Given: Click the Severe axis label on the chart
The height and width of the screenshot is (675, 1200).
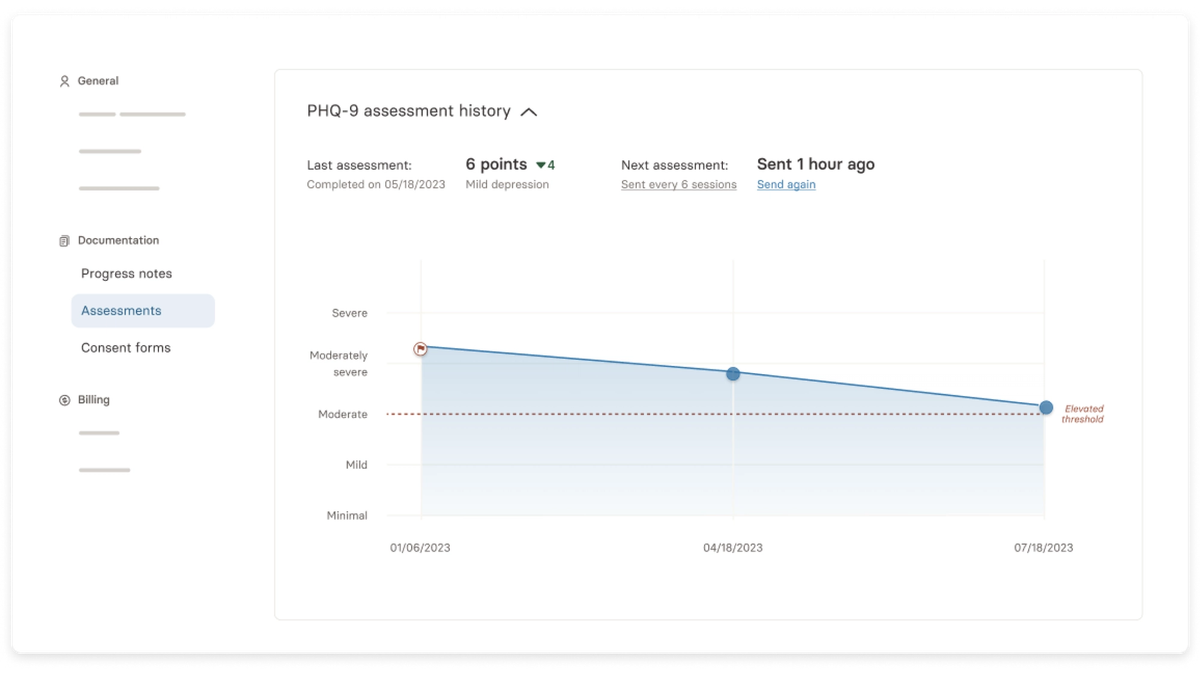Looking at the screenshot, I should coord(349,313).
